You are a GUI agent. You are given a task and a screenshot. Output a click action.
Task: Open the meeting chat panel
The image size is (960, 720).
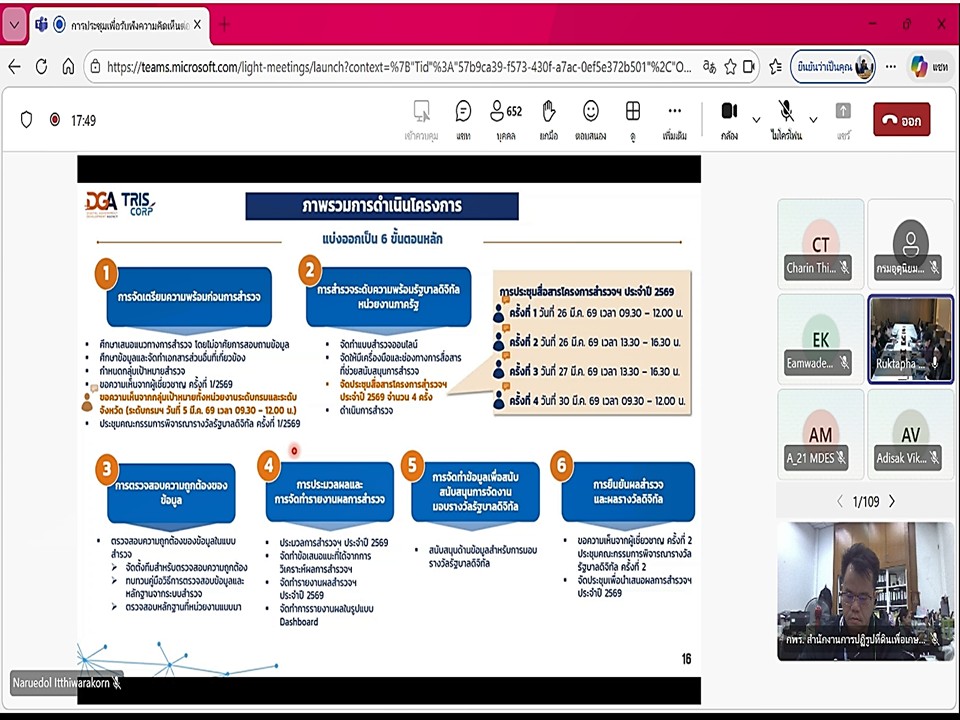click(x=463, y=118)
